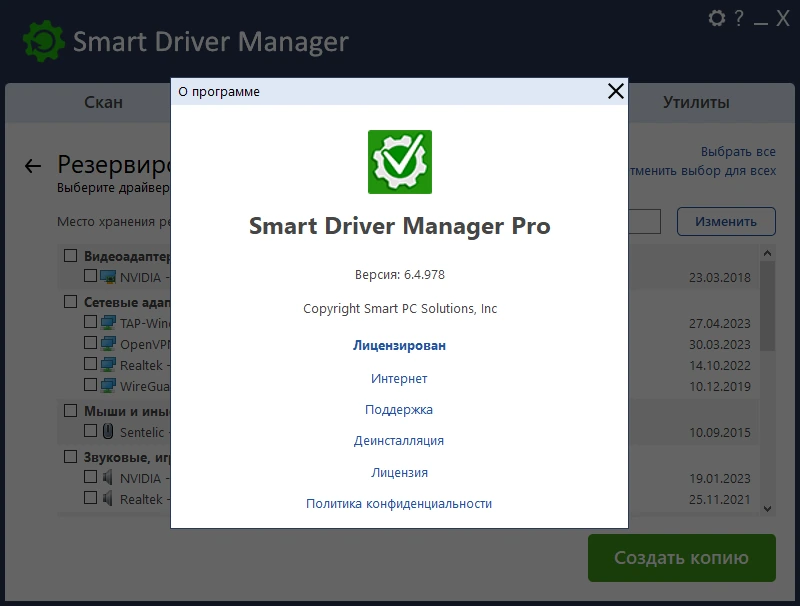
Task: Click the TAP-Windows network adapter icon
Action: click(108, 323)
